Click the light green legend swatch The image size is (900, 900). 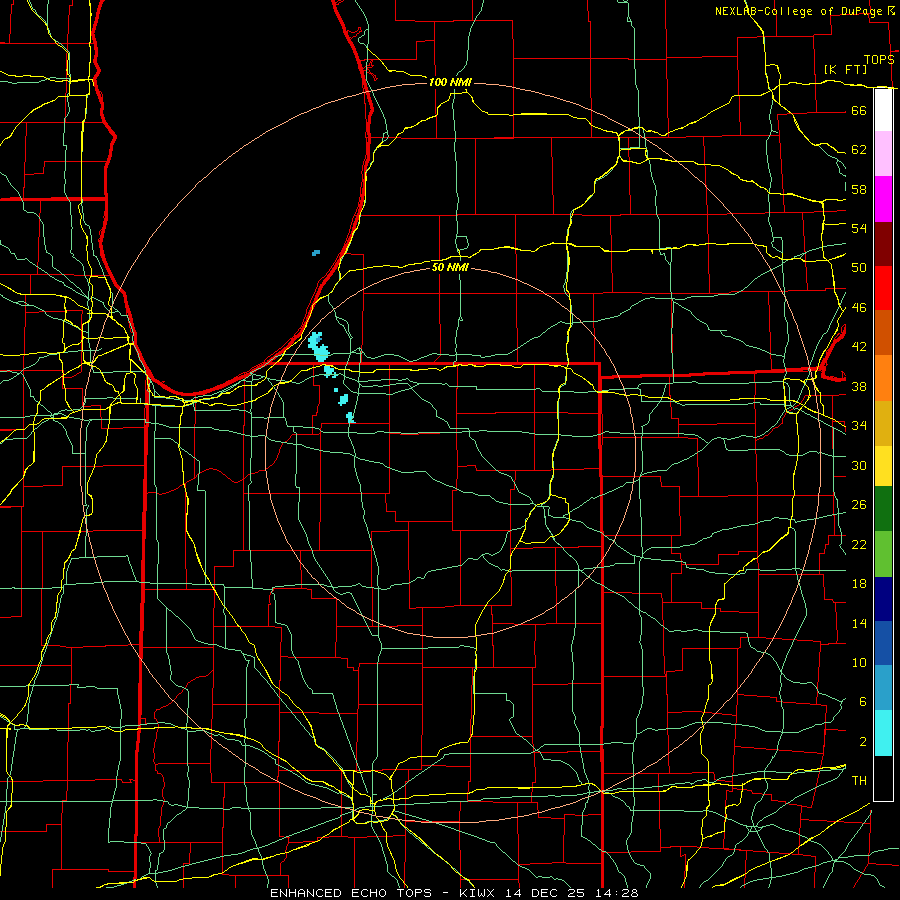883,554
